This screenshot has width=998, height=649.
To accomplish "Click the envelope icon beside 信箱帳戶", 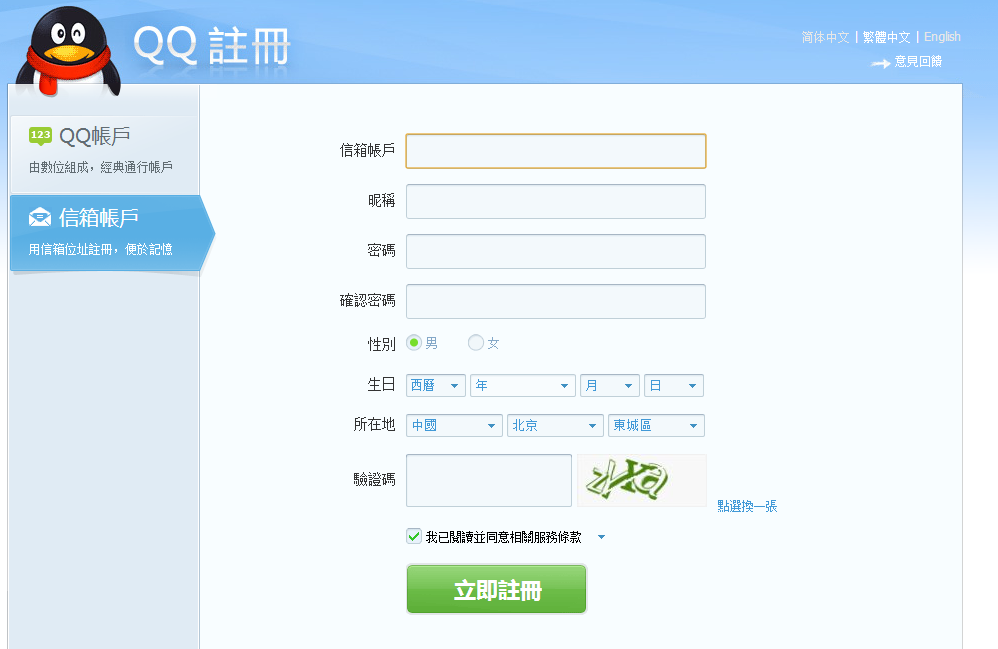I will (40, 218).
